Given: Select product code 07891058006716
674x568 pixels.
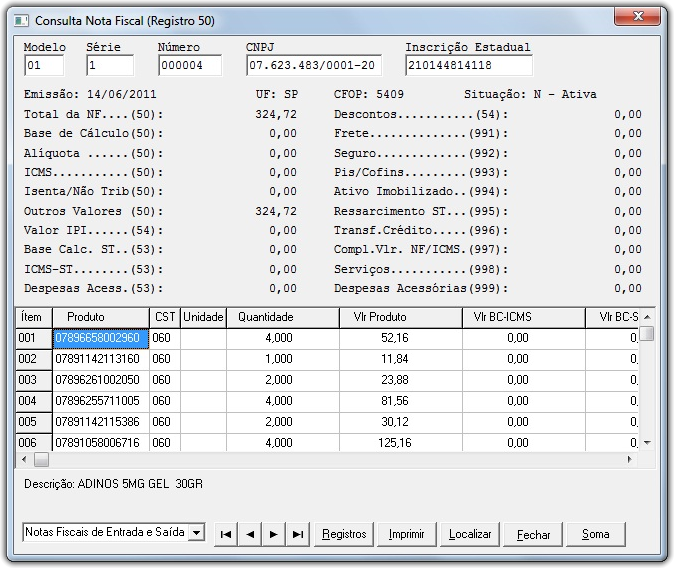Looking at the screenshot, I should (101, 442).
